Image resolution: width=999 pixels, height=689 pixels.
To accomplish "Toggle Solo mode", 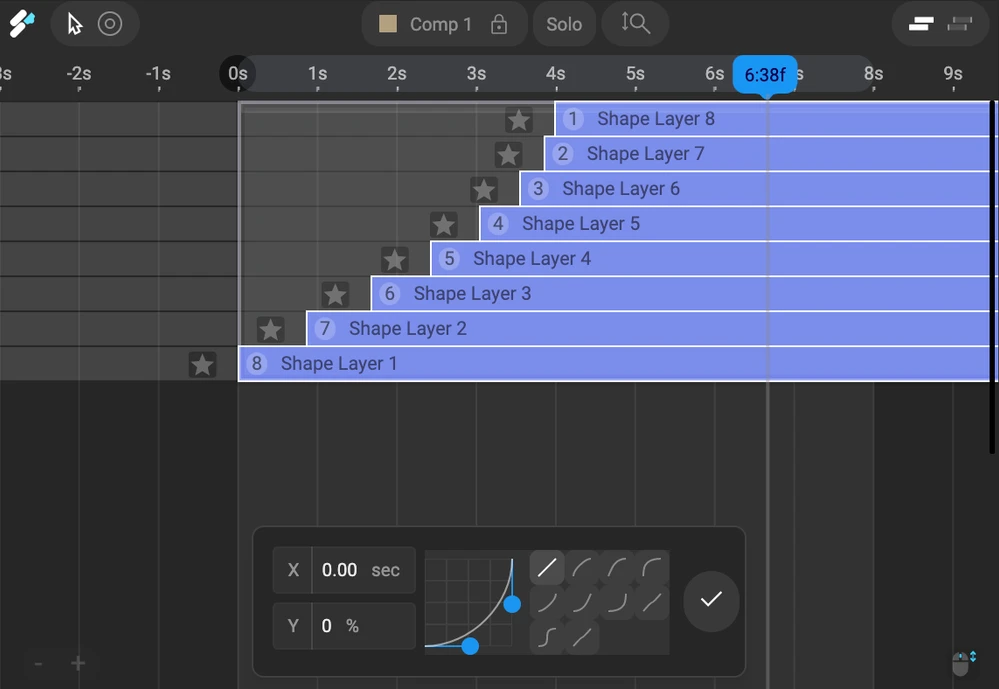I will (x=564, y=25).
